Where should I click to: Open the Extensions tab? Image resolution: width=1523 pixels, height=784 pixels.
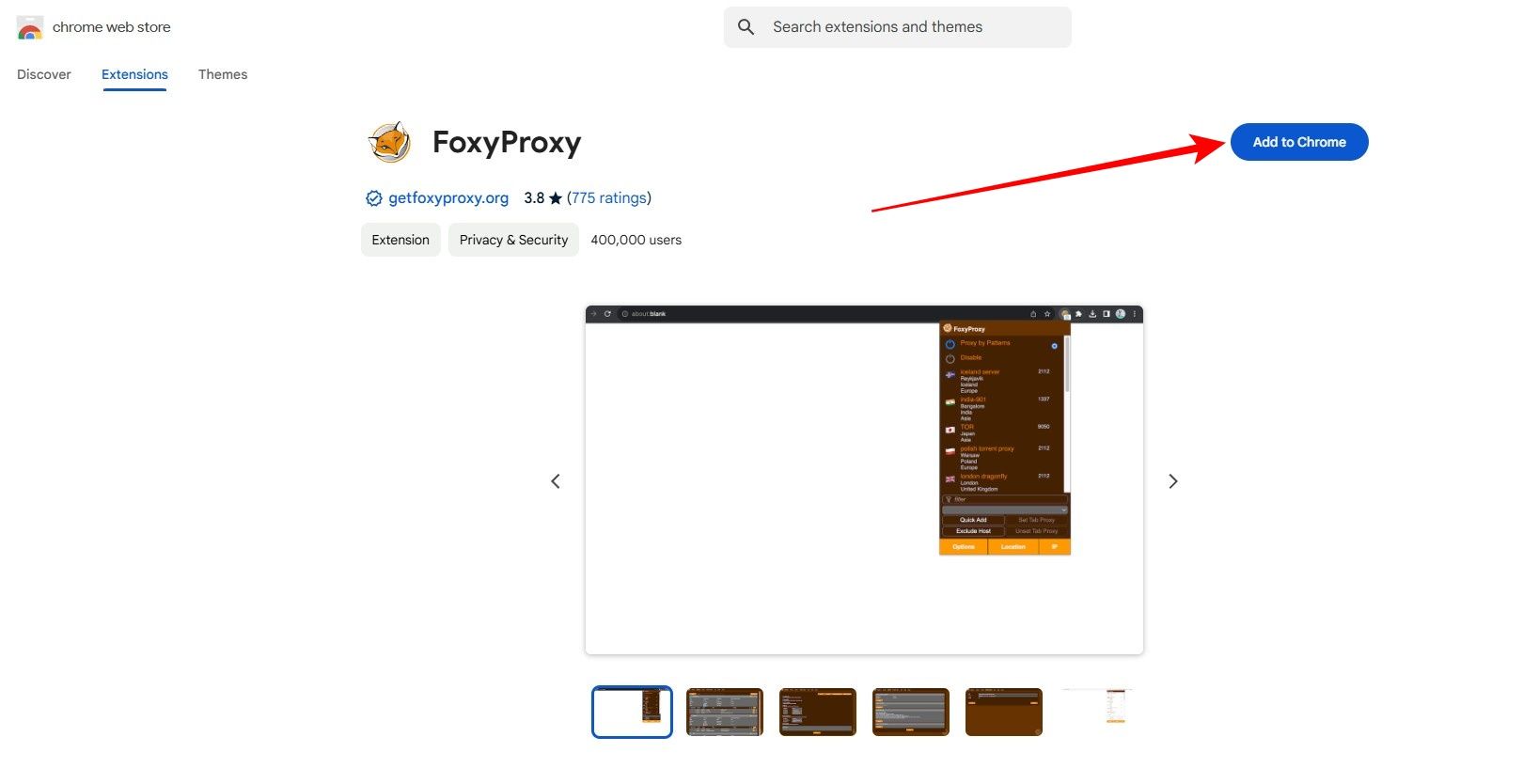click(x=134, y=74)
